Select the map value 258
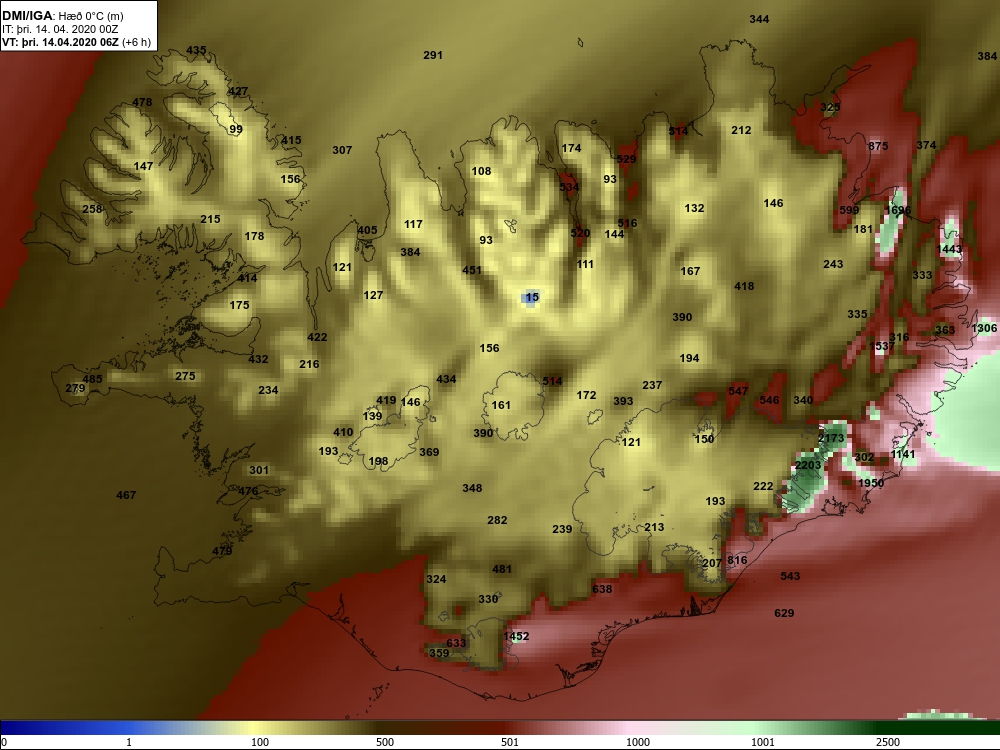Screen dimensions: 1000x750 [92, 209]
